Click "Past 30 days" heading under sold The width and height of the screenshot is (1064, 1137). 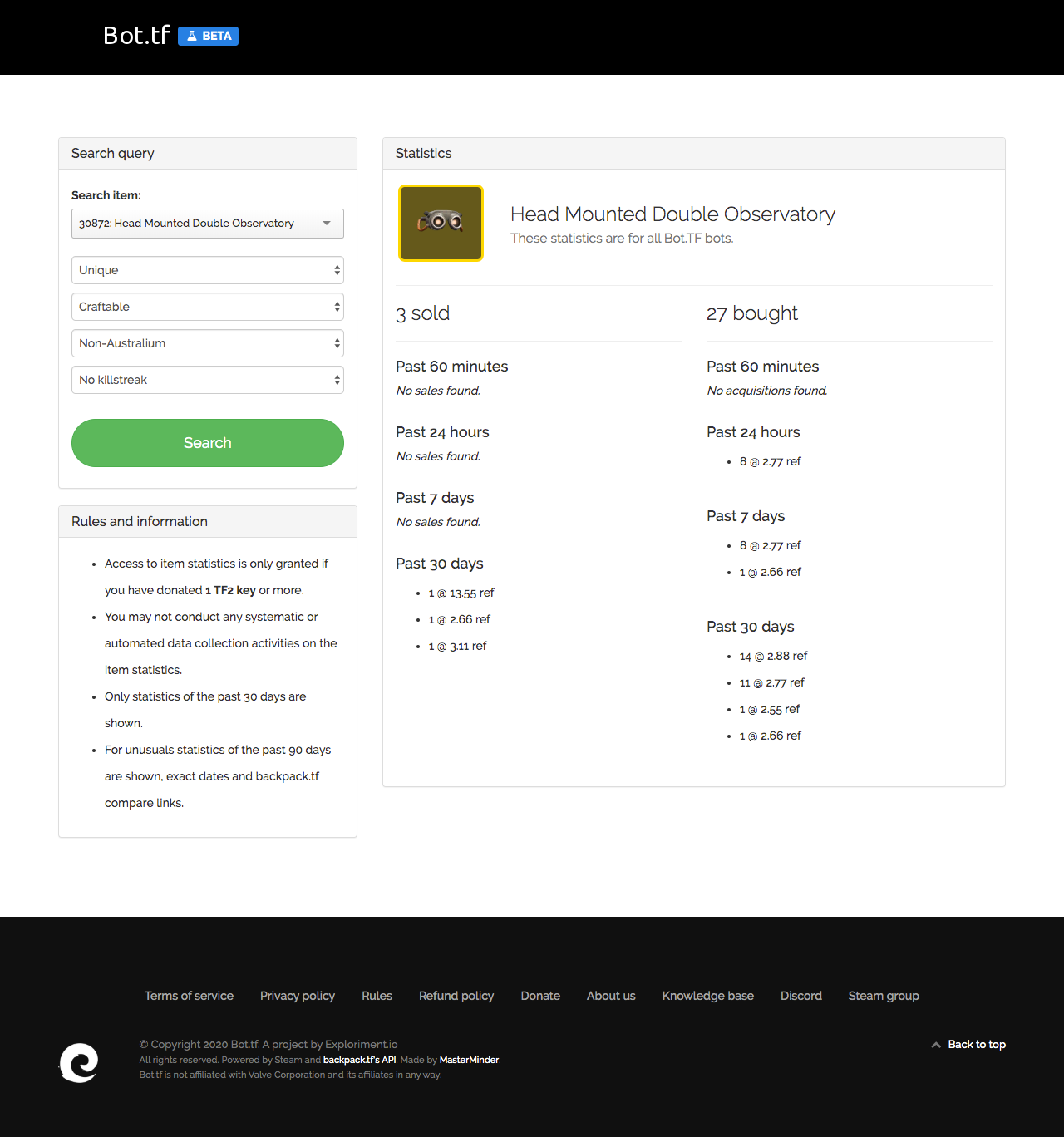click(x=440, y=564)
